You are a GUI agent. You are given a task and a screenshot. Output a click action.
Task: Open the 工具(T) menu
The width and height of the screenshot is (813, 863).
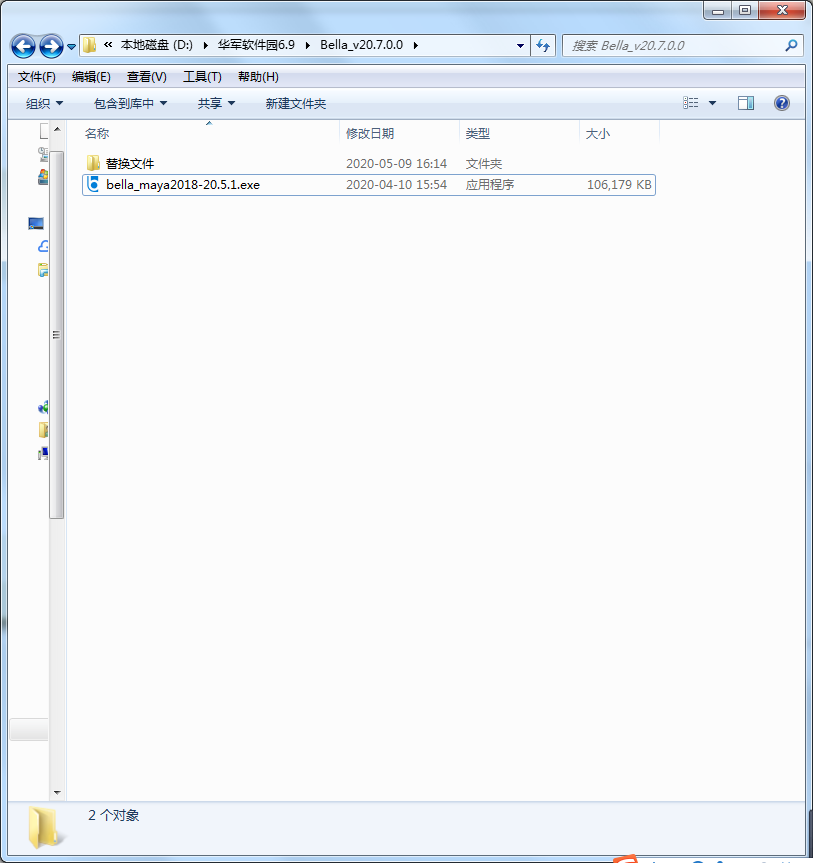click(x=203, y=77)
